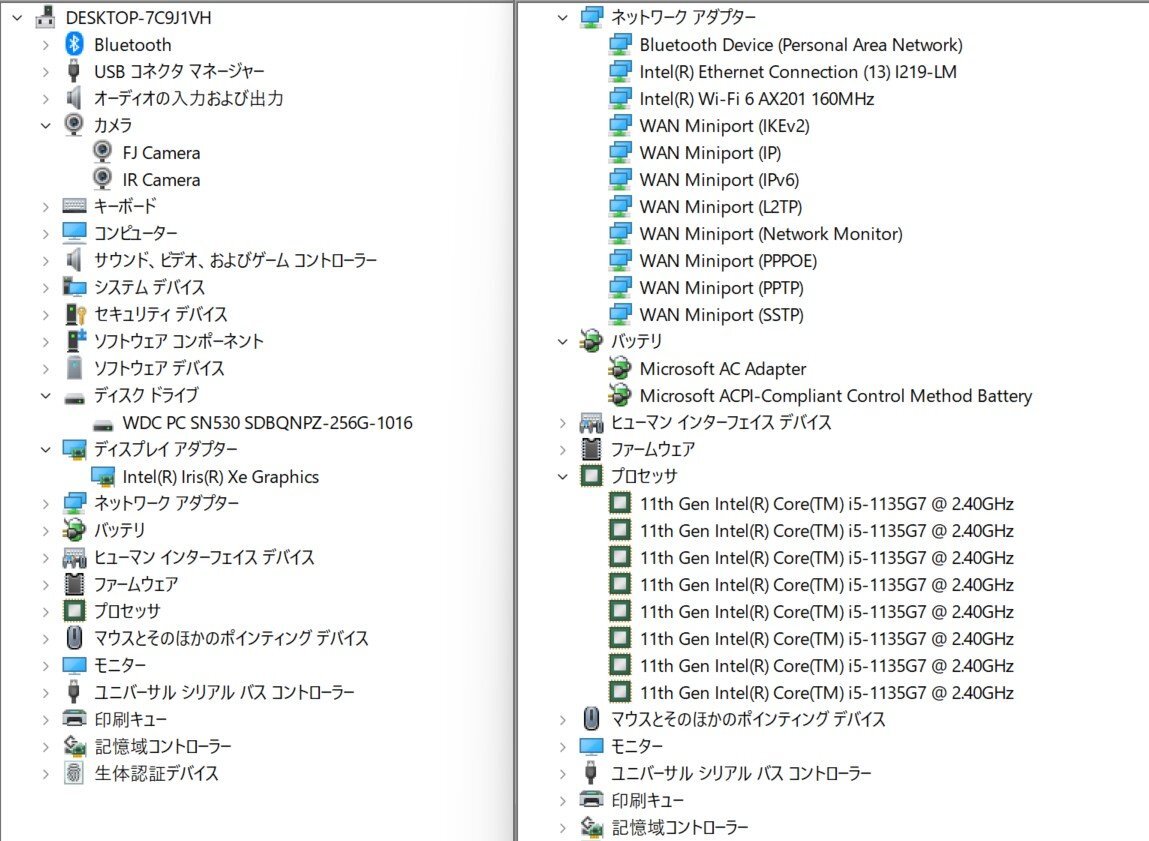Click the 記憶域コントローラー icon in right pane
This screenshot has width=1149, height=841.
pyautogui.click(x=591, y=827)
